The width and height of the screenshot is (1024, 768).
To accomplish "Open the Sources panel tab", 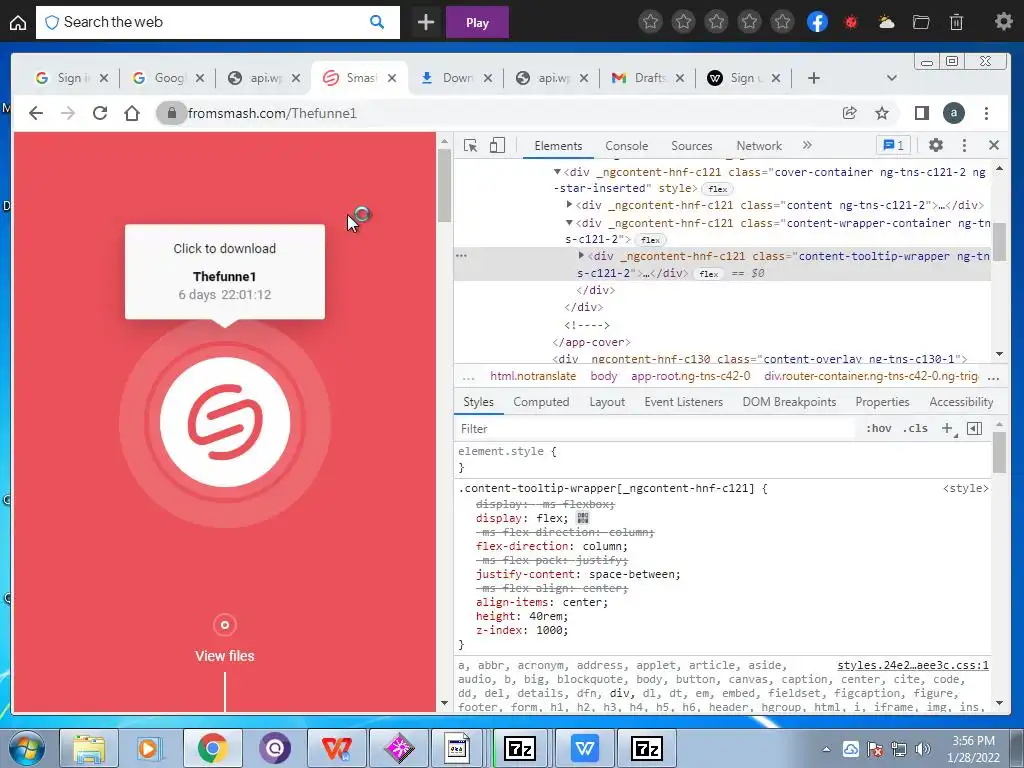I will 692,146.
